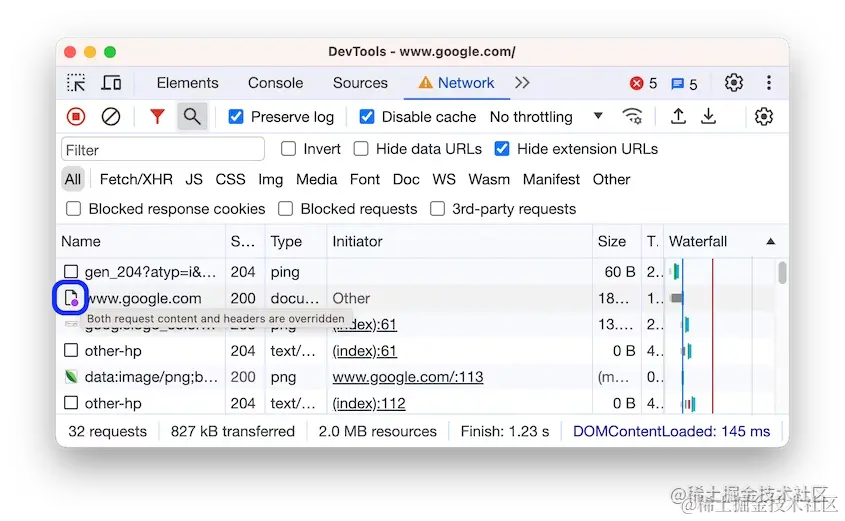Screen dimensions: 845x521
Task: Toggle Preserve log checkbox
Action: coord(236,116)
